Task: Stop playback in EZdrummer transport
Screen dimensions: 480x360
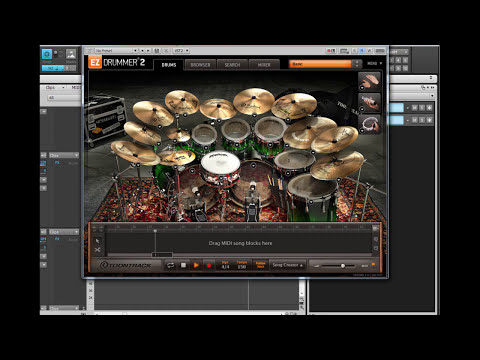Action: tap(183, 265)
